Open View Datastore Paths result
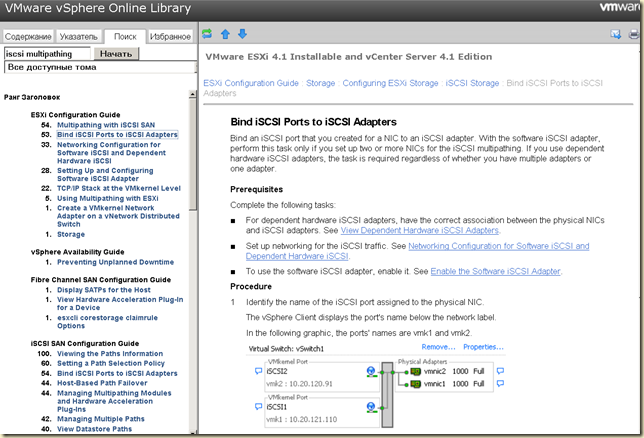The width and height of the screenshot is (644, 438). (94, 429)
